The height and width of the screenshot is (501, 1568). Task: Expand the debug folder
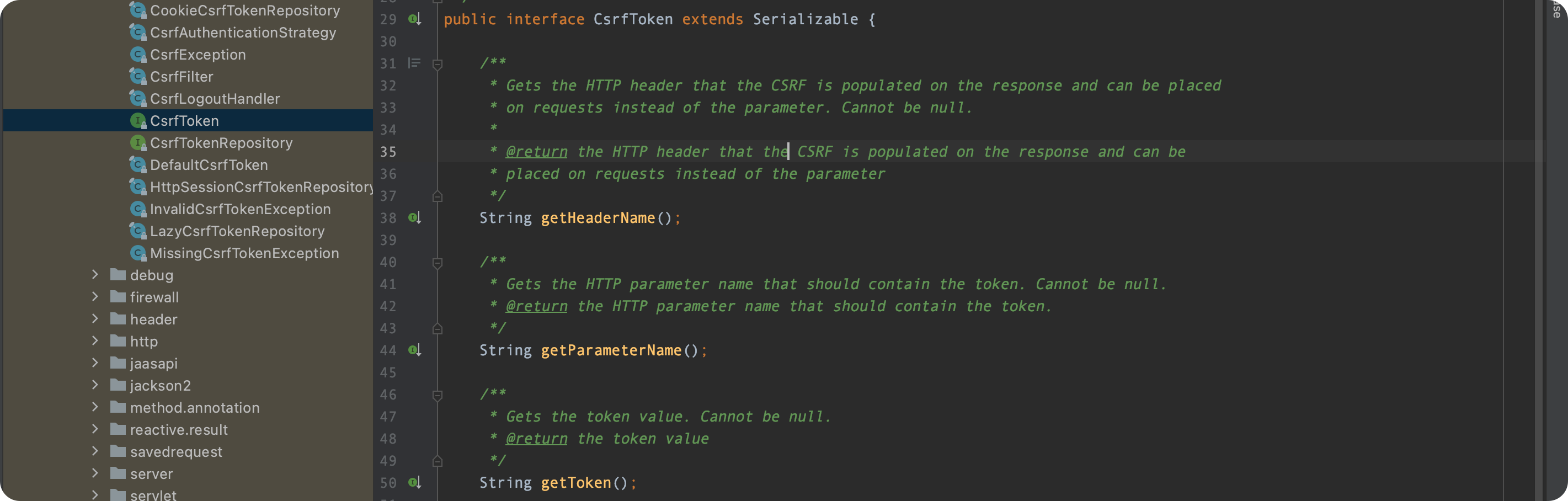click(95, 275)
